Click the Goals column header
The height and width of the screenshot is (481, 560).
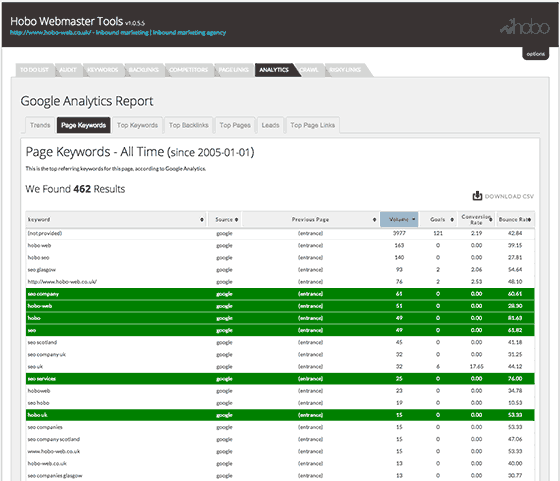pyautogui.click(x=438, y=219)
